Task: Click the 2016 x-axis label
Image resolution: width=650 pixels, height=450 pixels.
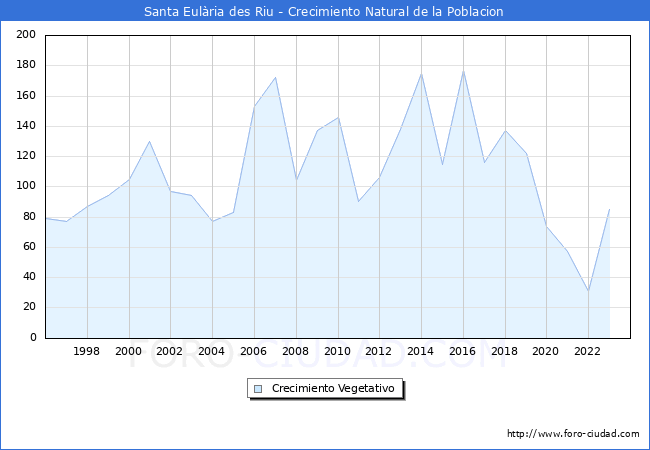Action: pos(462,351)
